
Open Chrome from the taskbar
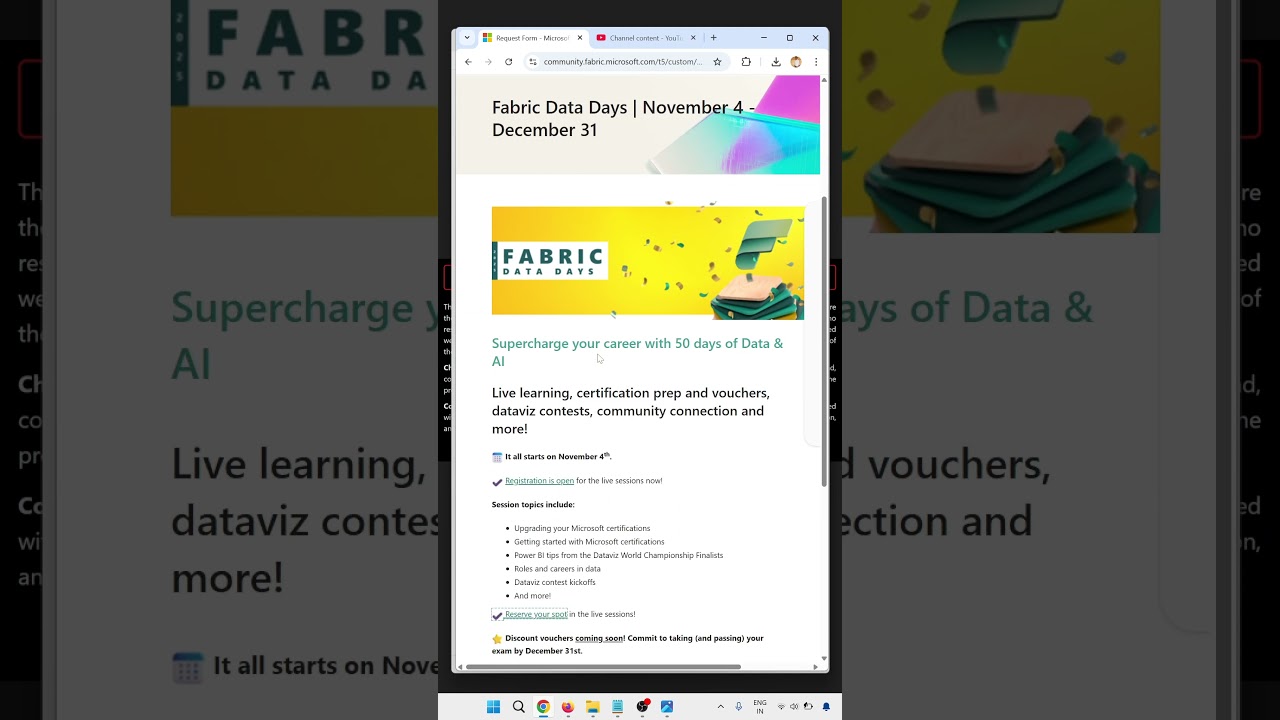click(543, 707)
